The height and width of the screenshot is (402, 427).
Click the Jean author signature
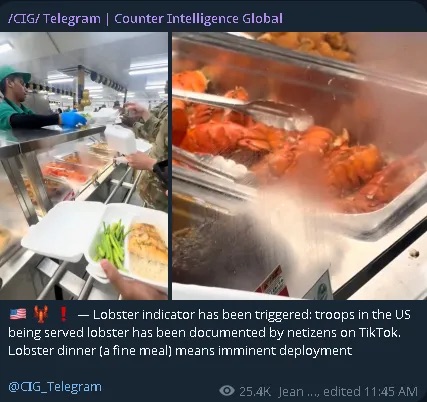[290, 391]
